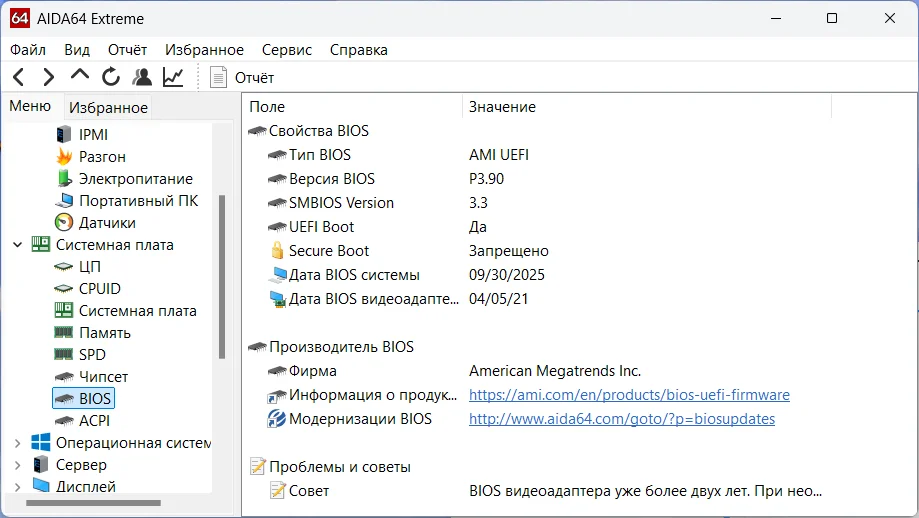The width and height of the screenshot is (919, 518).
Task: Open the ami.com bios-uefi-firmware link
Action: [x=629, y=395]
